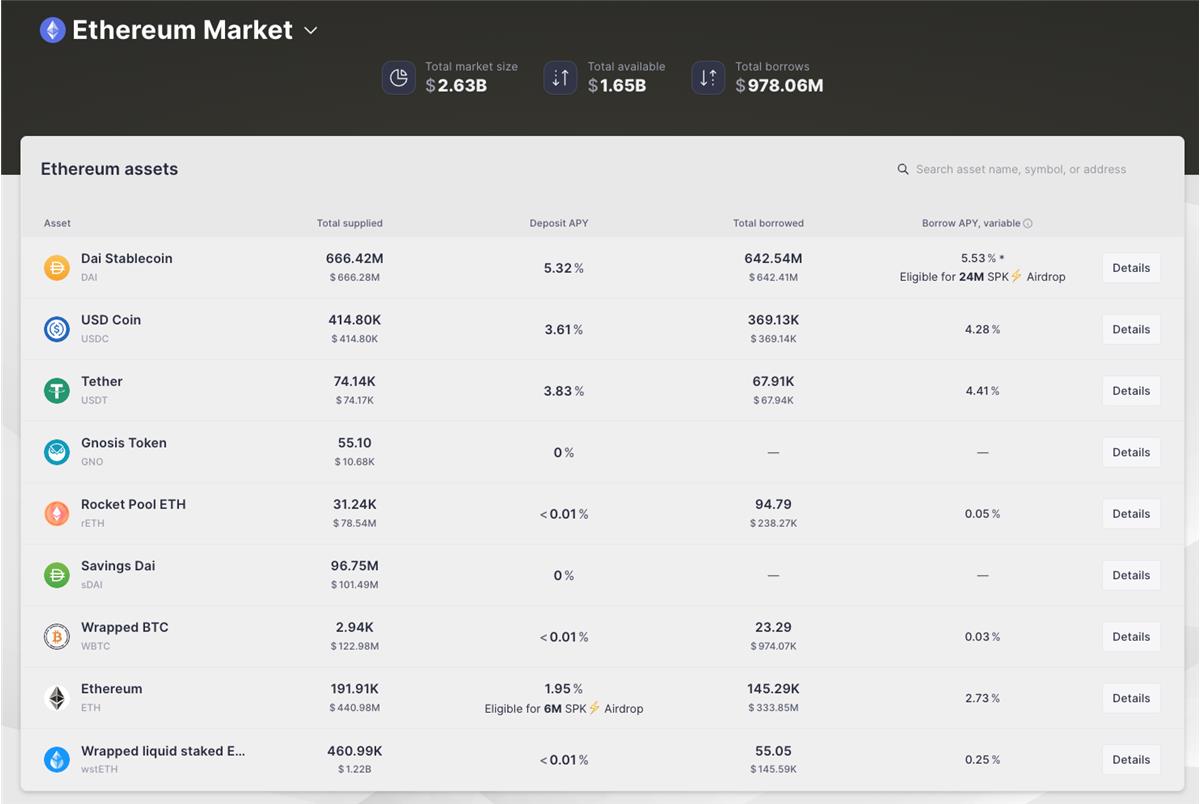Open Details for Gnosis Token
Image resolution: width=1200 pixels, height=804 pixels.
point(1131,452)
